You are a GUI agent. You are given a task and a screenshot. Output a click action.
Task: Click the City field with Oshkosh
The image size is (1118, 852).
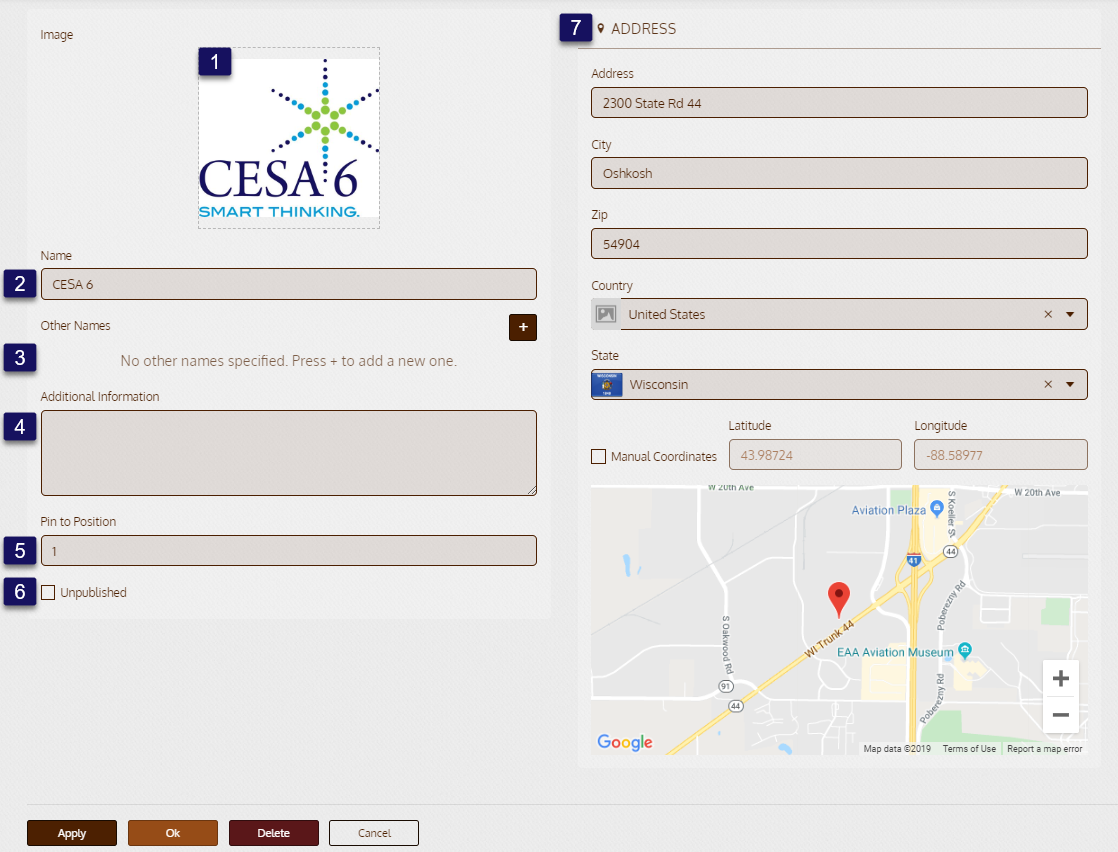839,173
